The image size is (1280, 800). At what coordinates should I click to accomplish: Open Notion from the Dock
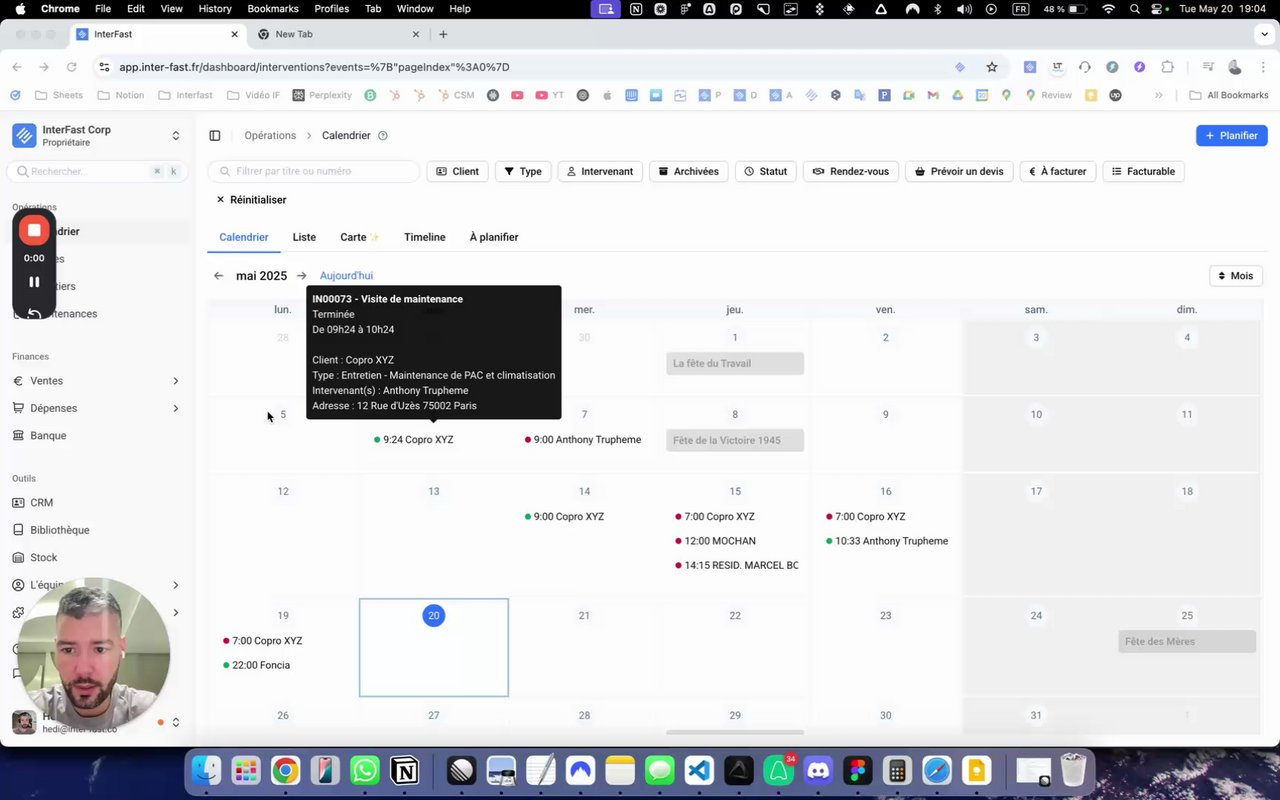coord(405,771)
